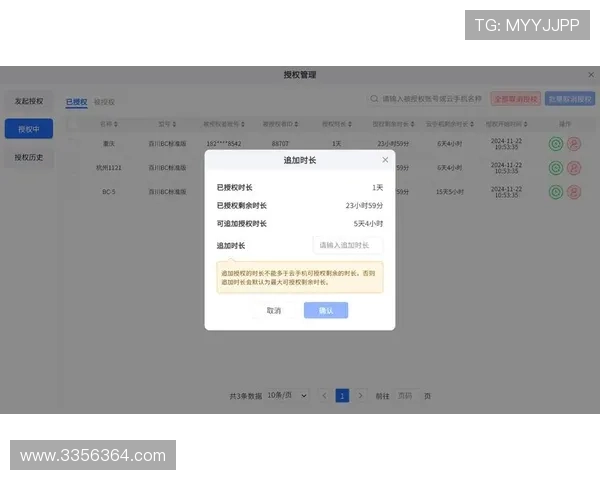Viewport: 600px width, 480px height.
Task: Click the 请输入追加时长 input field
Action: coord(348,245)
